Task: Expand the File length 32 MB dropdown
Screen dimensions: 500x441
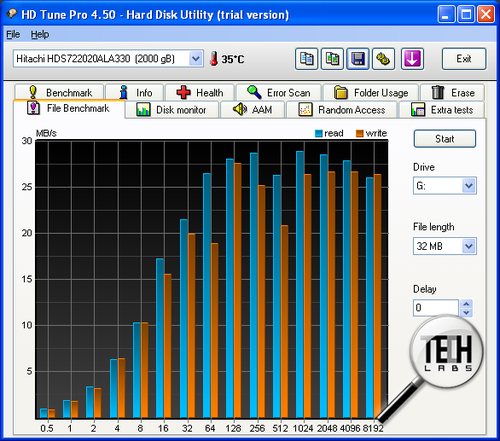Action: coord(469,246)
